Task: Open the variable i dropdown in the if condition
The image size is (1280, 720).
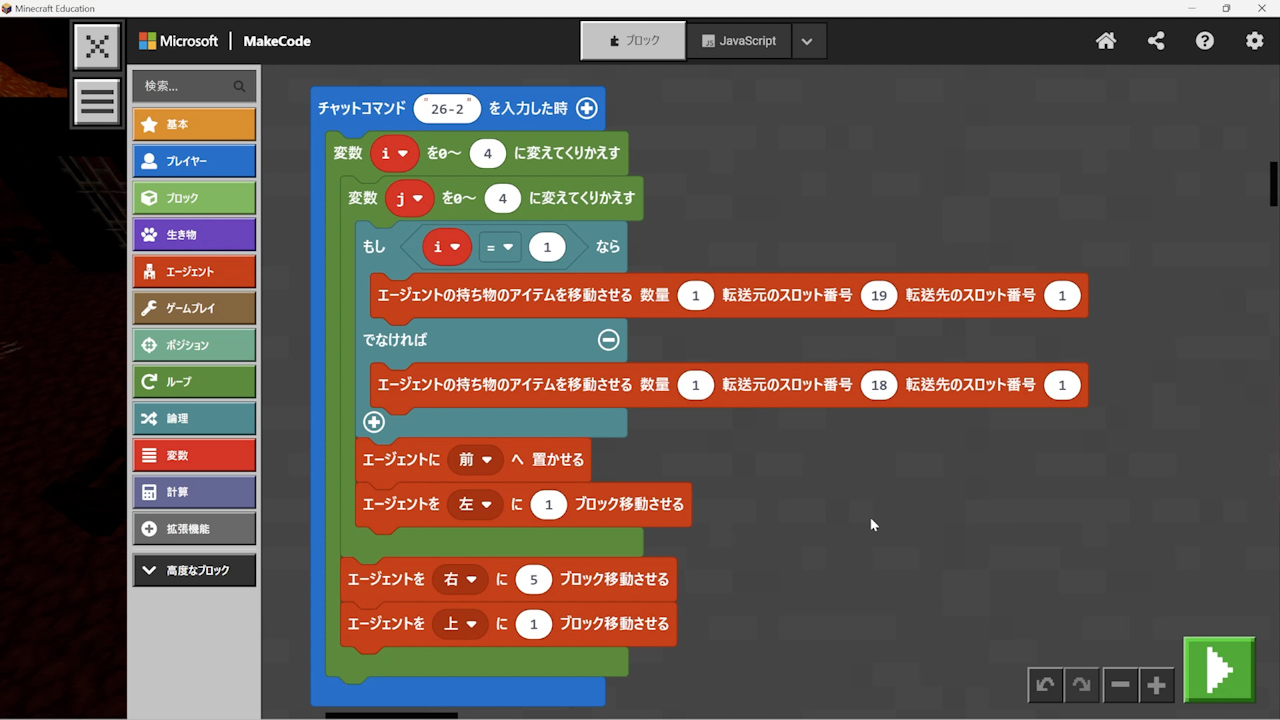Action: coord(446,247)
